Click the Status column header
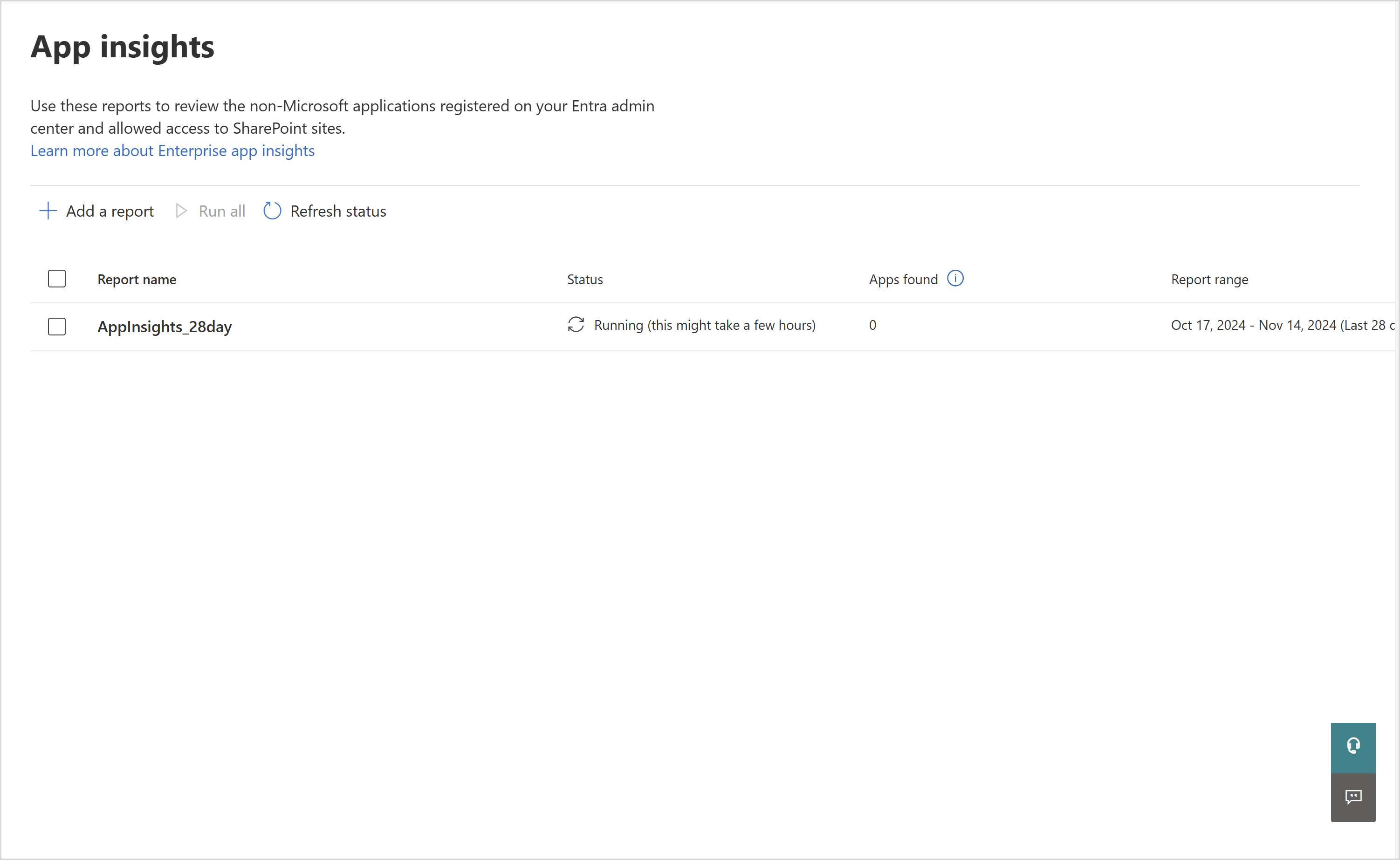1400x860 pixels. (585, 280)
